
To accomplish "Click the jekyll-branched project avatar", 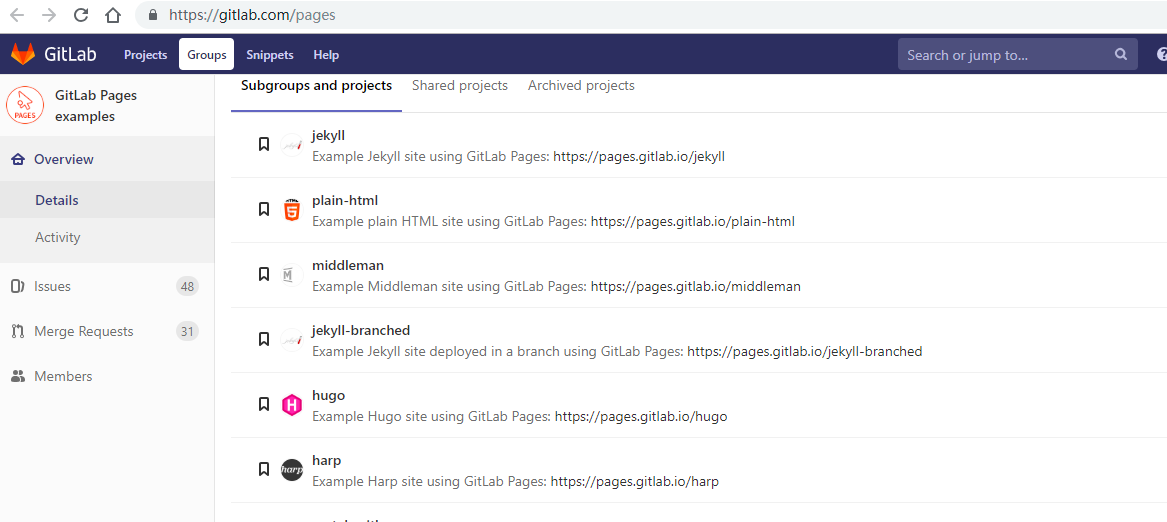I will point(292,340).
